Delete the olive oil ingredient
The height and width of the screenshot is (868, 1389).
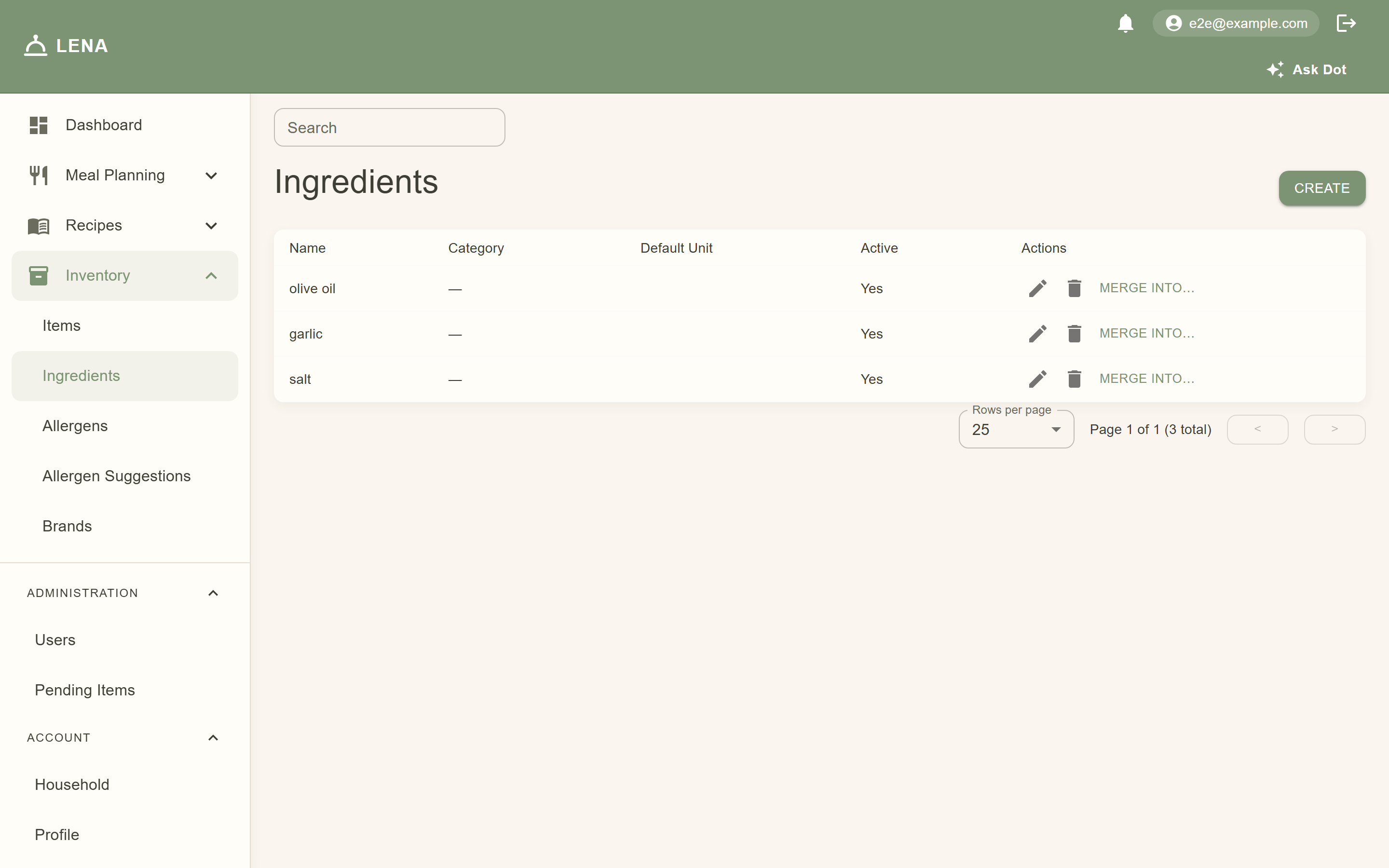click(1074, 288)
